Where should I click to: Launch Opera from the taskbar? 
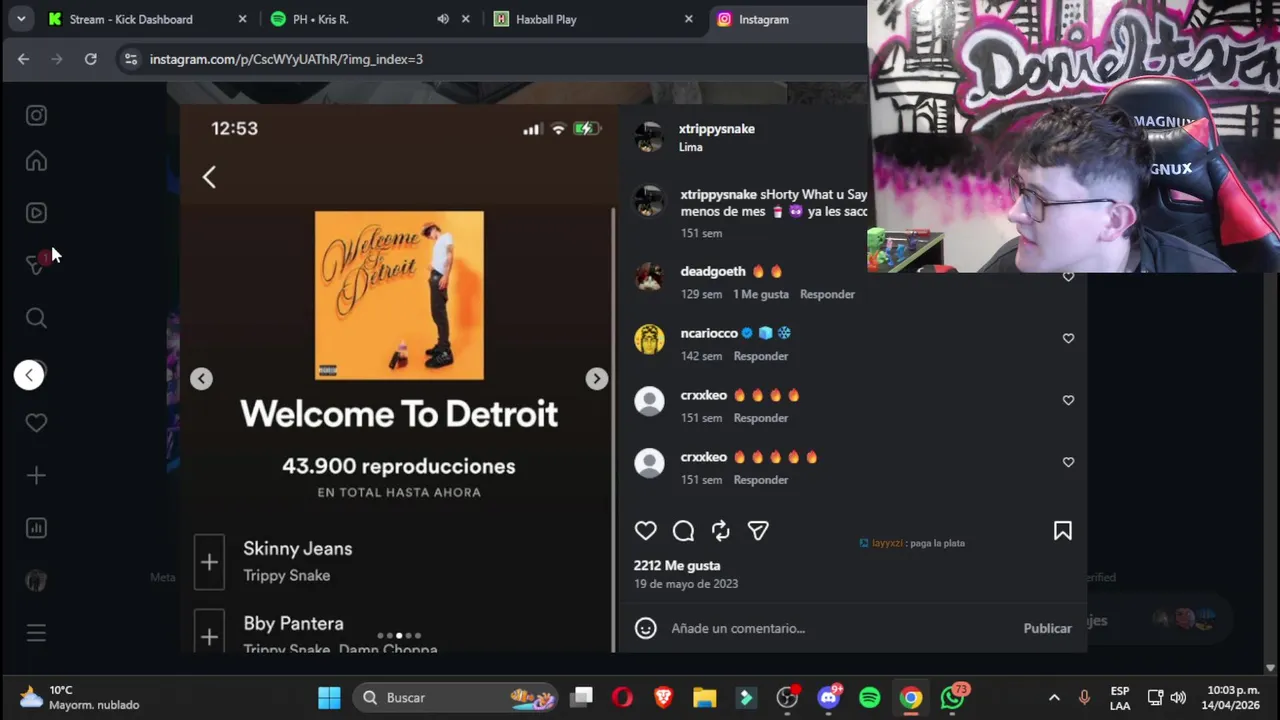622,697
